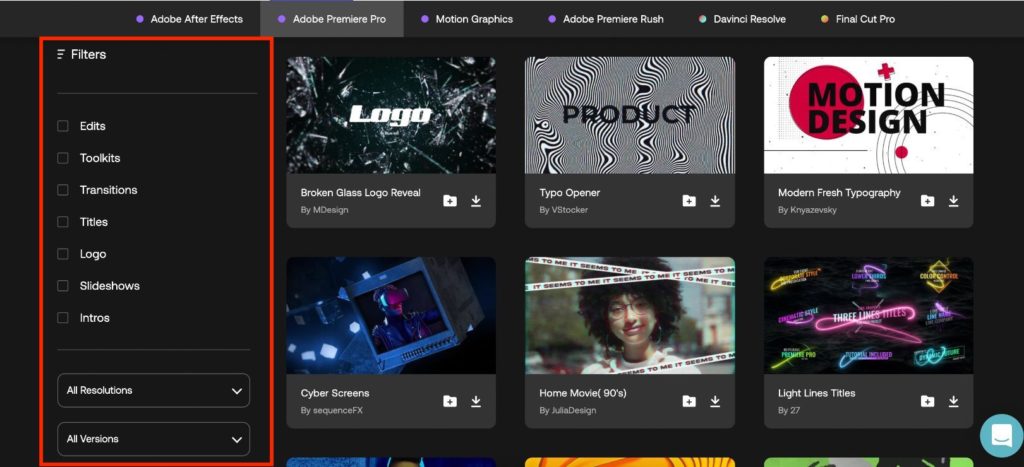Viewport: 1024px width, 467px height.
Task: Open the All Versions dropdown
Action: pos(153,439)
